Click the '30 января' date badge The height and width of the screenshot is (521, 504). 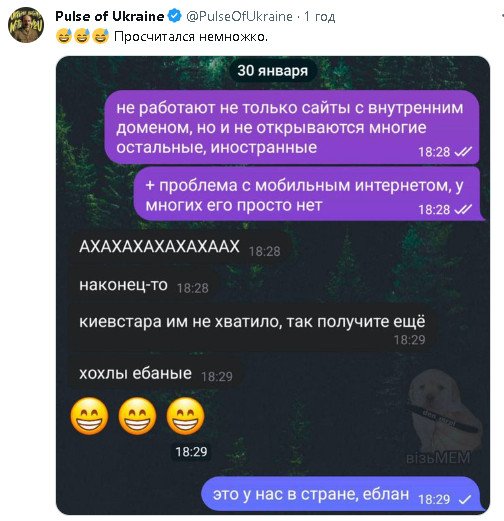point(273,71)
